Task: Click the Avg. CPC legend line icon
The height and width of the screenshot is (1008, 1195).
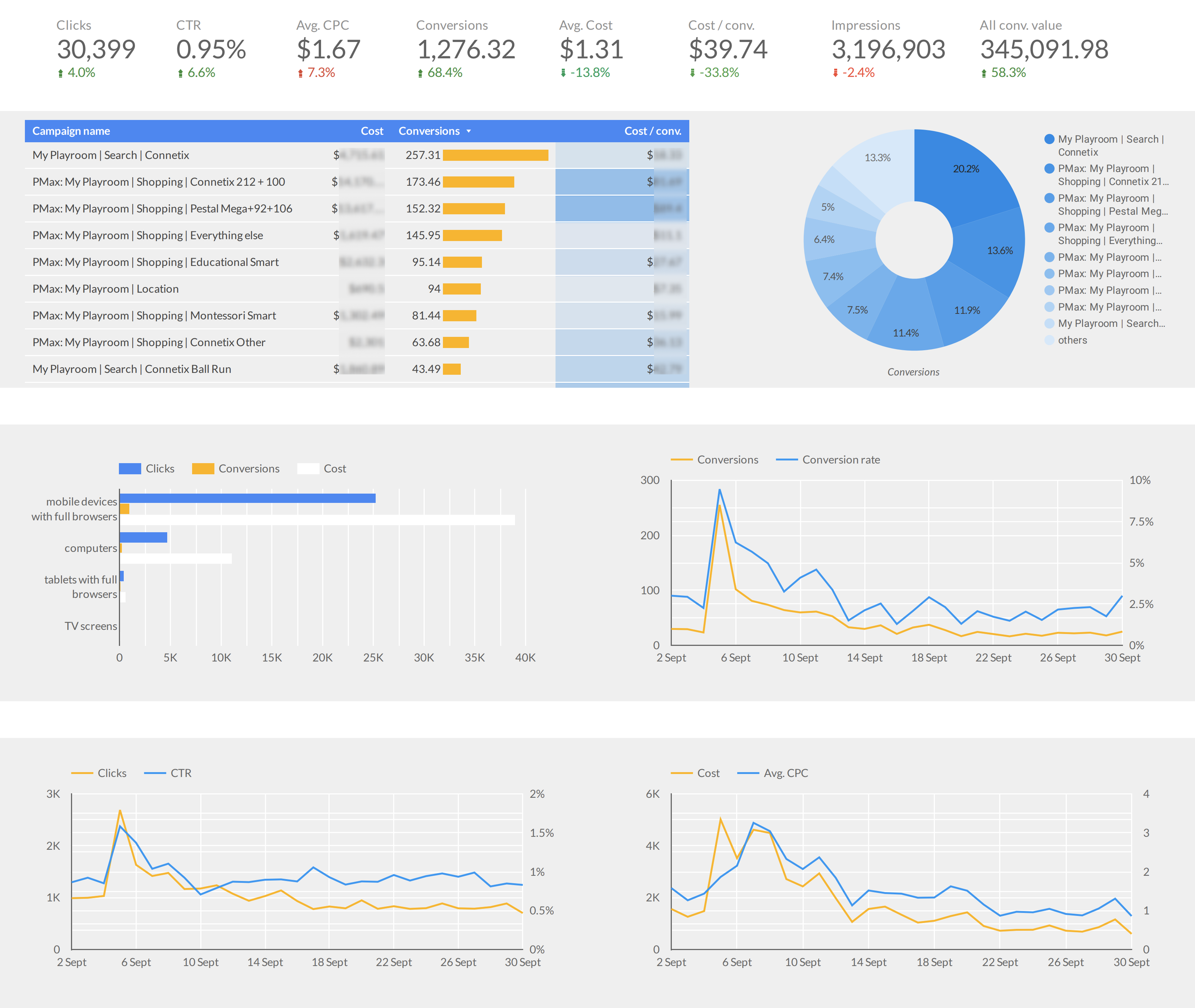Action: (x=748, y=773)
